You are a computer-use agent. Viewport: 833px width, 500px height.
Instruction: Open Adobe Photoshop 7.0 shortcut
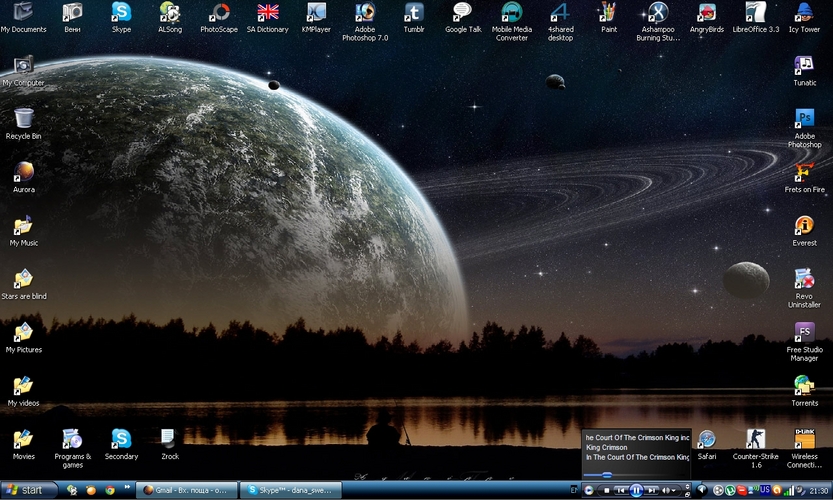pos(365,22)
